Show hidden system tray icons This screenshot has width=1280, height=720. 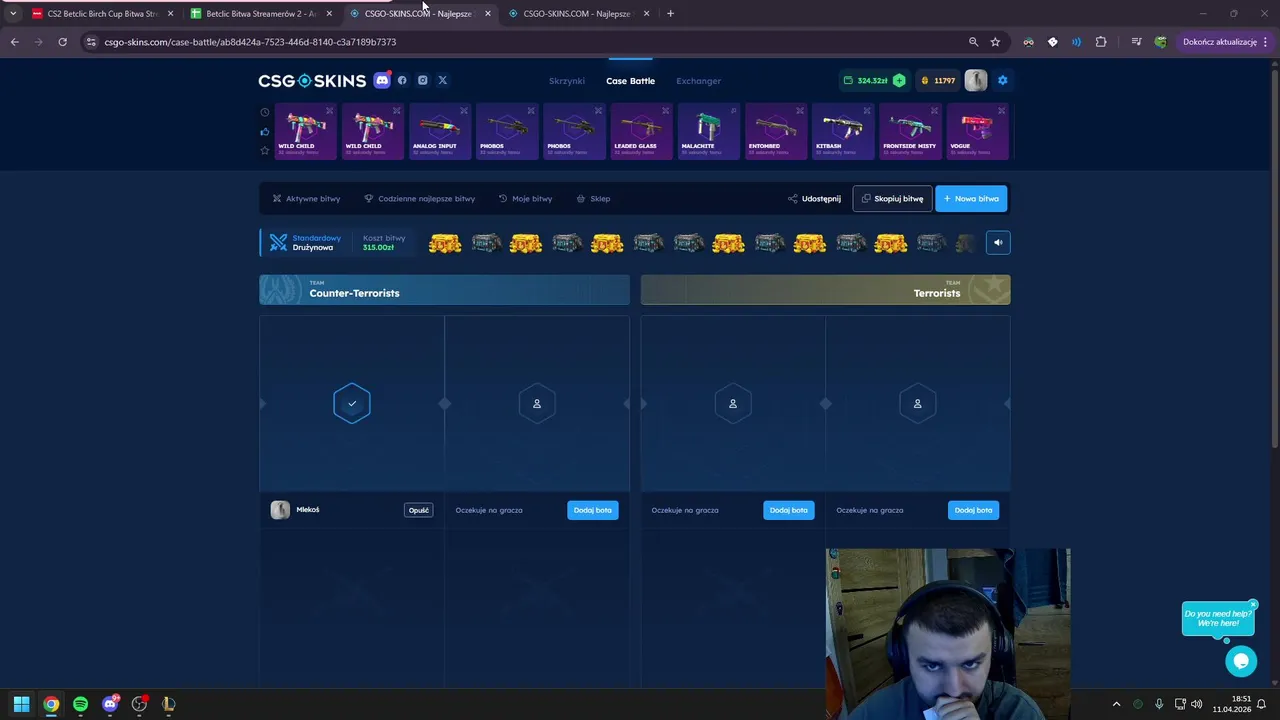click(x=1116, y=704)
